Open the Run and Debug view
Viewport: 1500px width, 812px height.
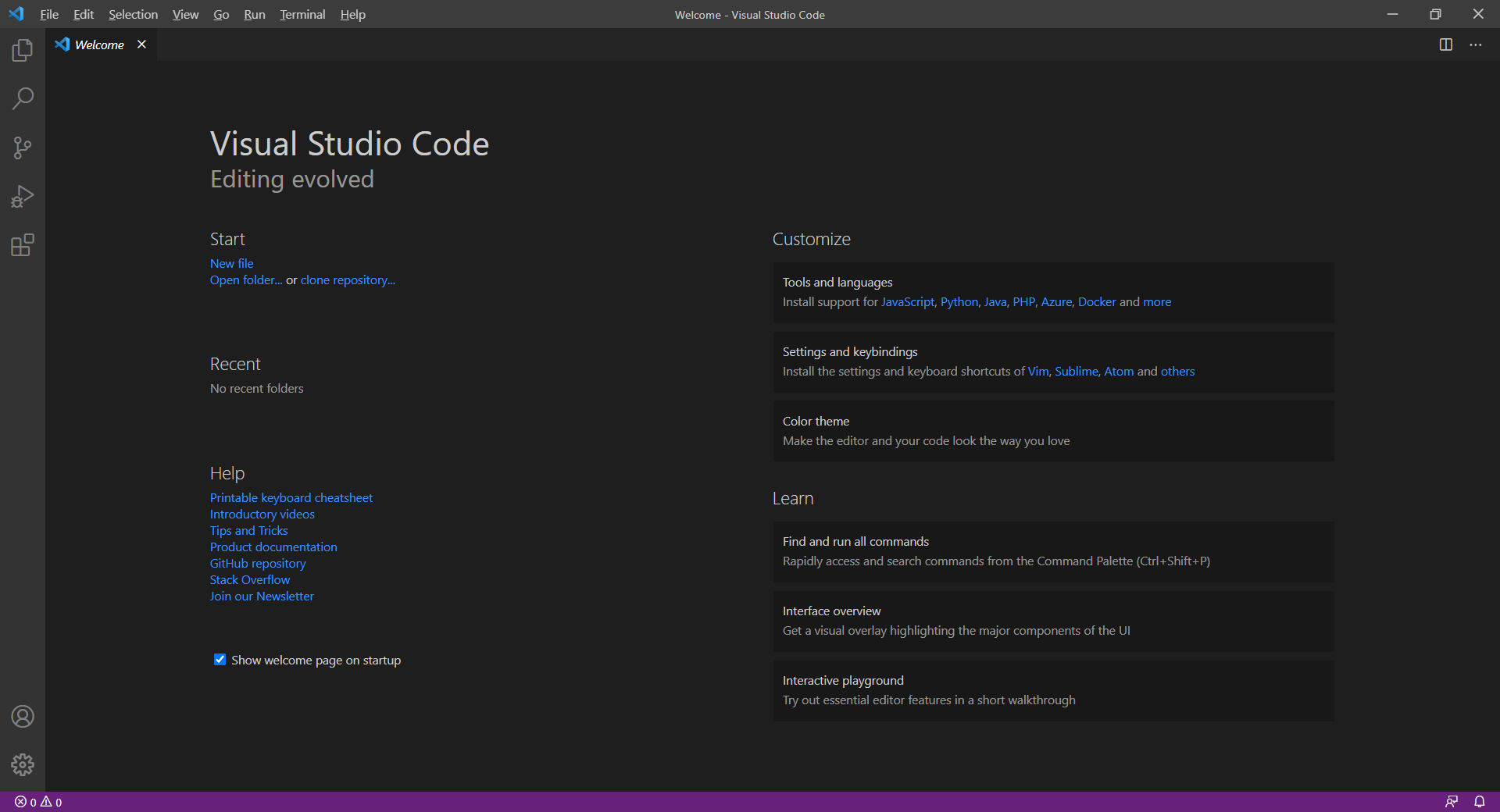[23, 197]
